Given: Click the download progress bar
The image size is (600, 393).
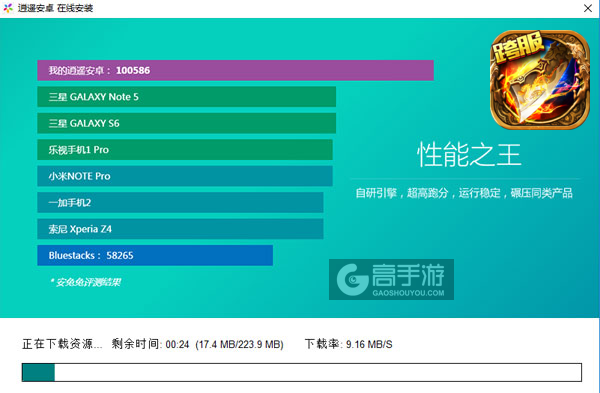Looking at the screenshot, I should (x=302, y=372).
